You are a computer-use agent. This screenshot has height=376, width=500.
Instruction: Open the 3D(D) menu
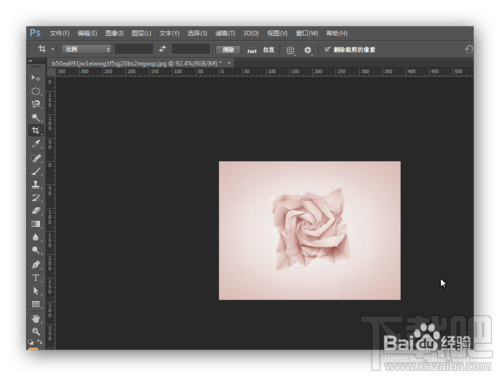(251, 33)
